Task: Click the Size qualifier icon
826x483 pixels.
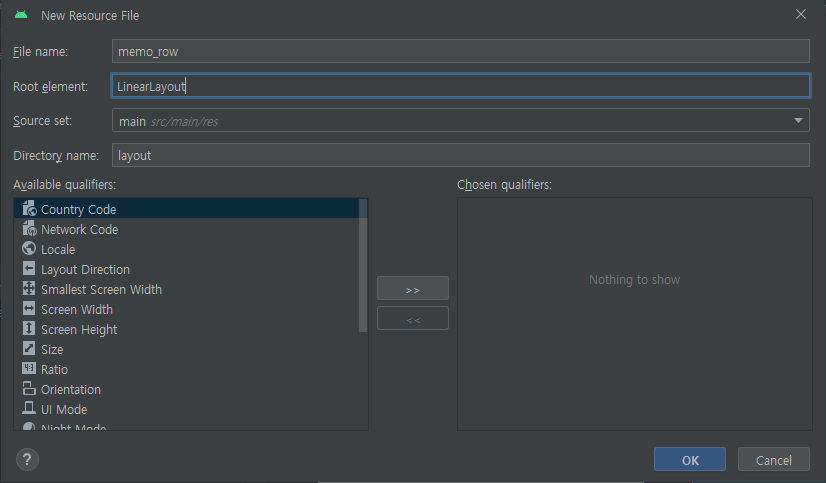Action: 29,348
